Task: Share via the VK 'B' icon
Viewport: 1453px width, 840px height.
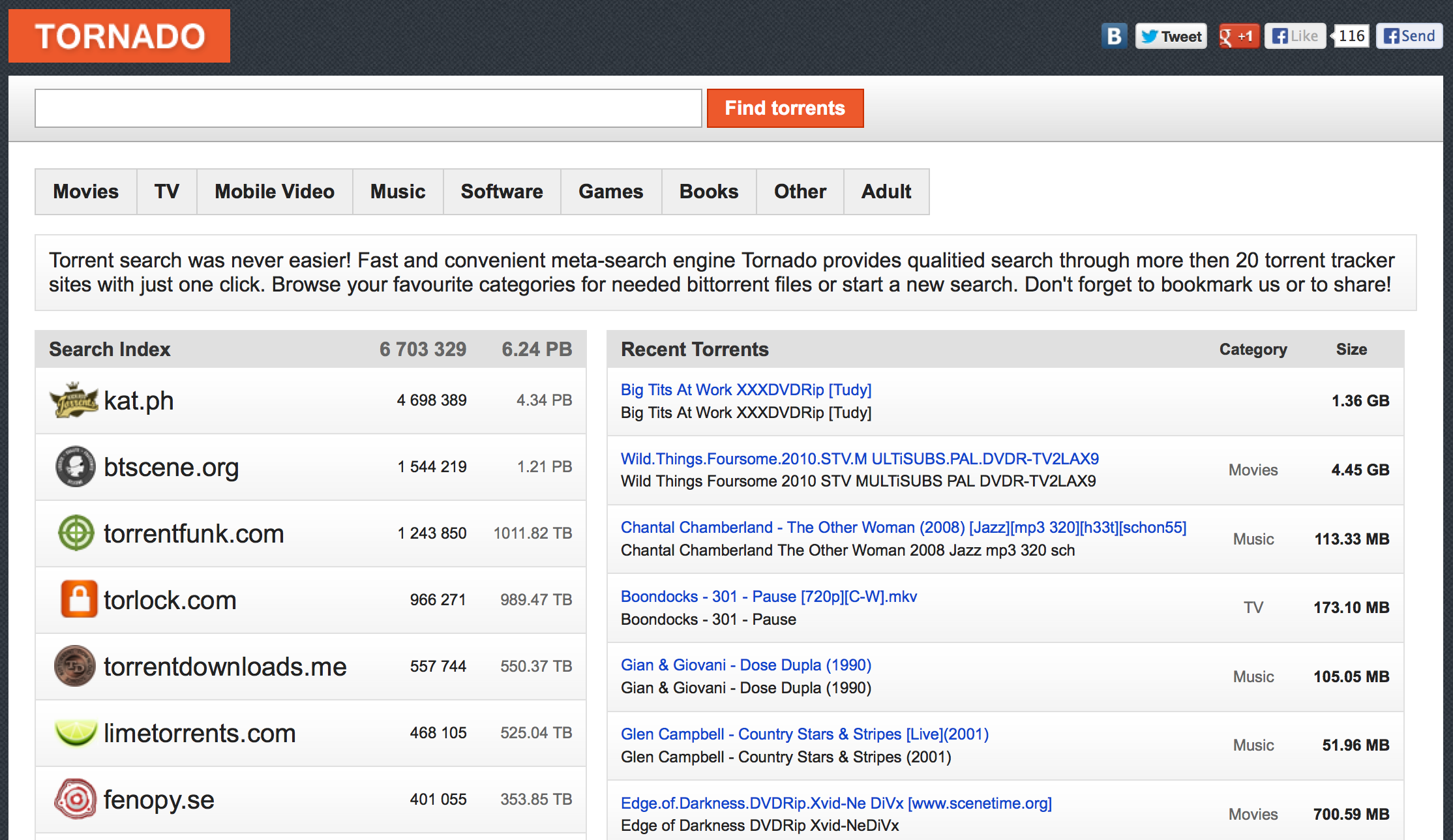Action: click(x=1115, y=36)
